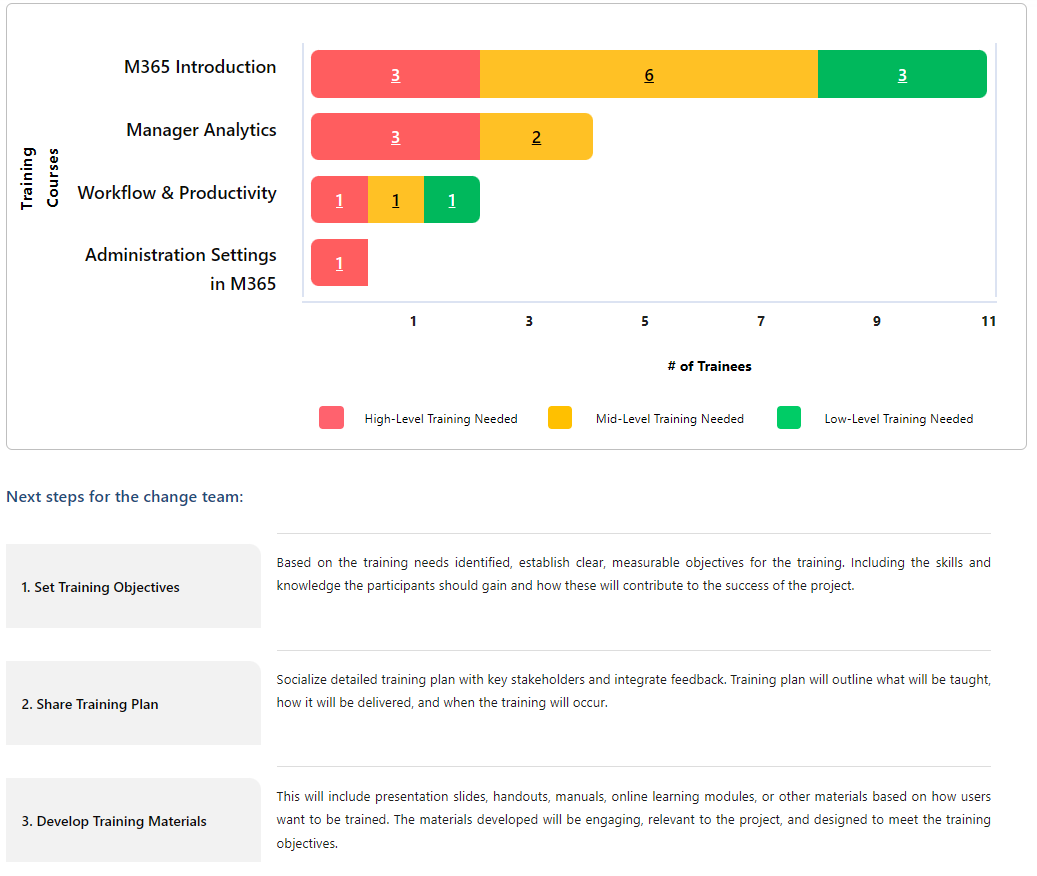Click the High-Level Training Needed legend label

pyautogui.click(x=441, y=418)
